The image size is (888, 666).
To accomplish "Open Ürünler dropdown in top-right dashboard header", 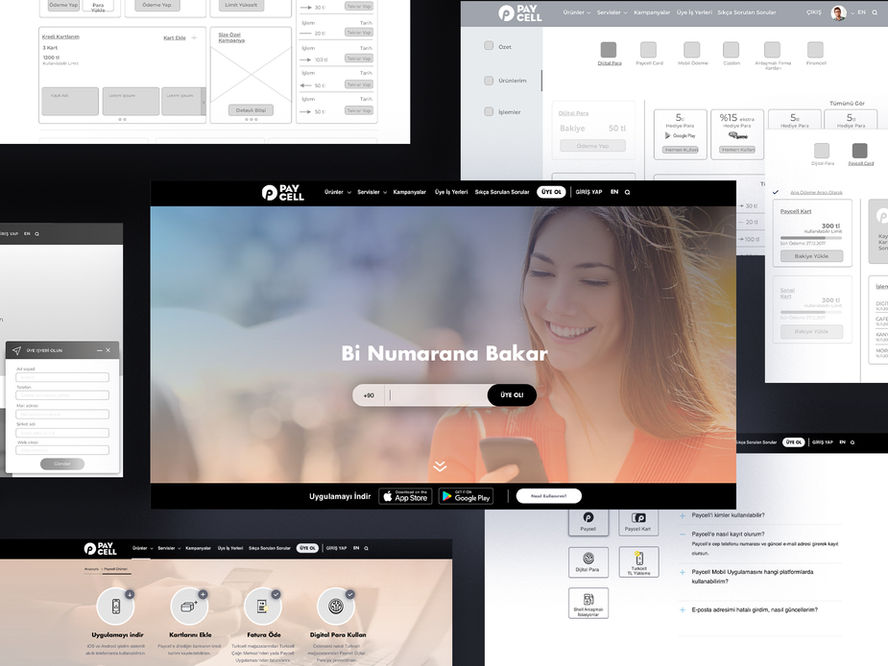I will (x=577, y=12).
